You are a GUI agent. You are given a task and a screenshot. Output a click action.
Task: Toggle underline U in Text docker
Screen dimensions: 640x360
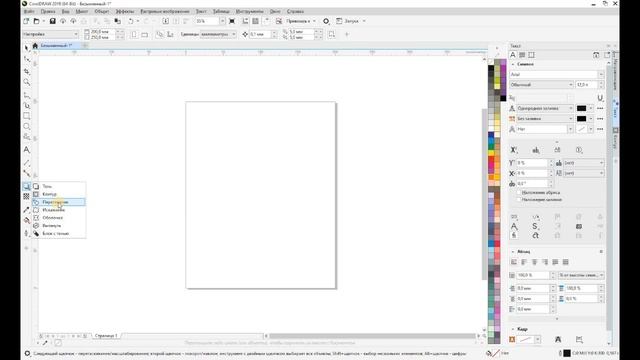(x=600, y=98)
